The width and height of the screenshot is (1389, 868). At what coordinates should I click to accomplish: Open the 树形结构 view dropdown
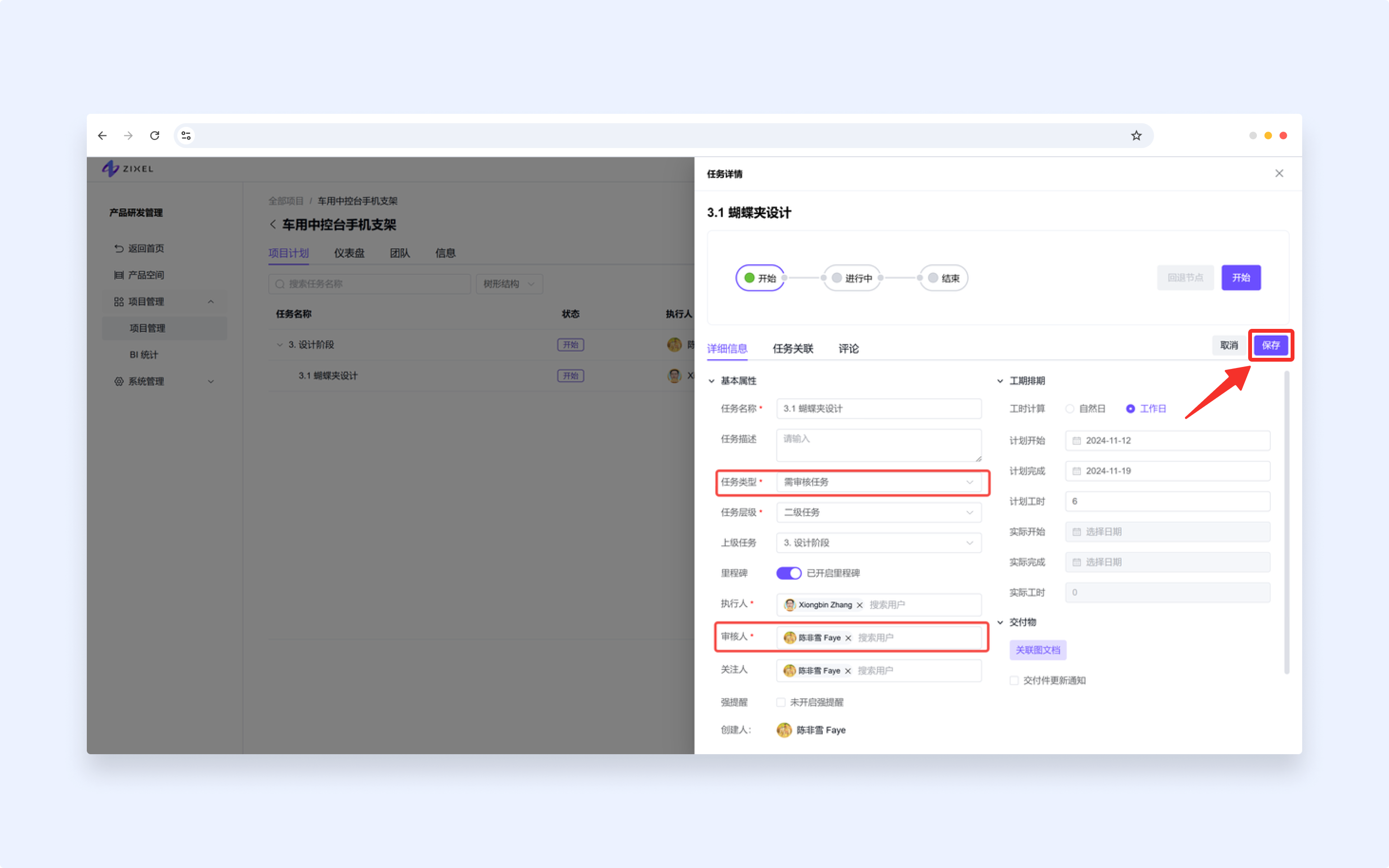coord(510,284)
